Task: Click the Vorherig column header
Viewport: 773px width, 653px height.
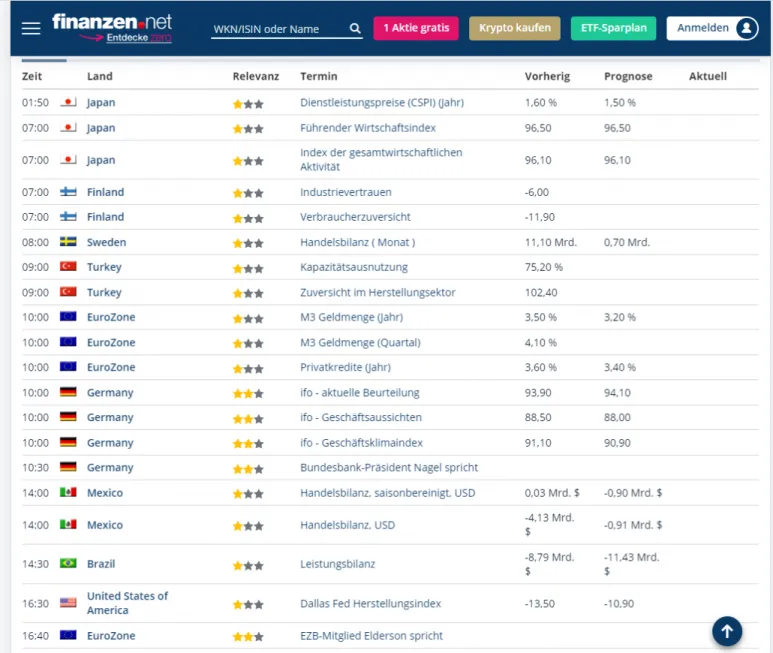Action: [547, 76]
